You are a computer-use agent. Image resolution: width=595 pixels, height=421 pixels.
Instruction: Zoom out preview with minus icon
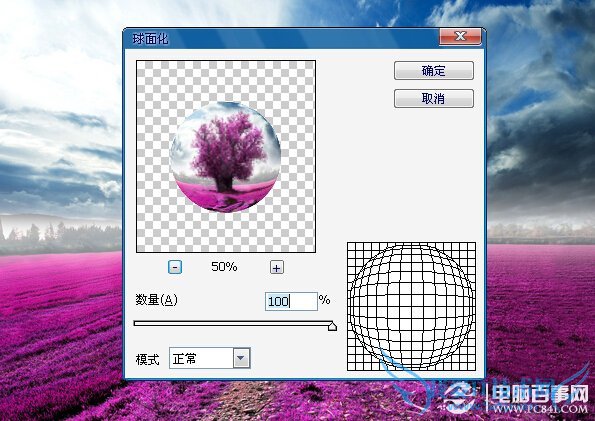pyautogui.click(x=175, y=267)
